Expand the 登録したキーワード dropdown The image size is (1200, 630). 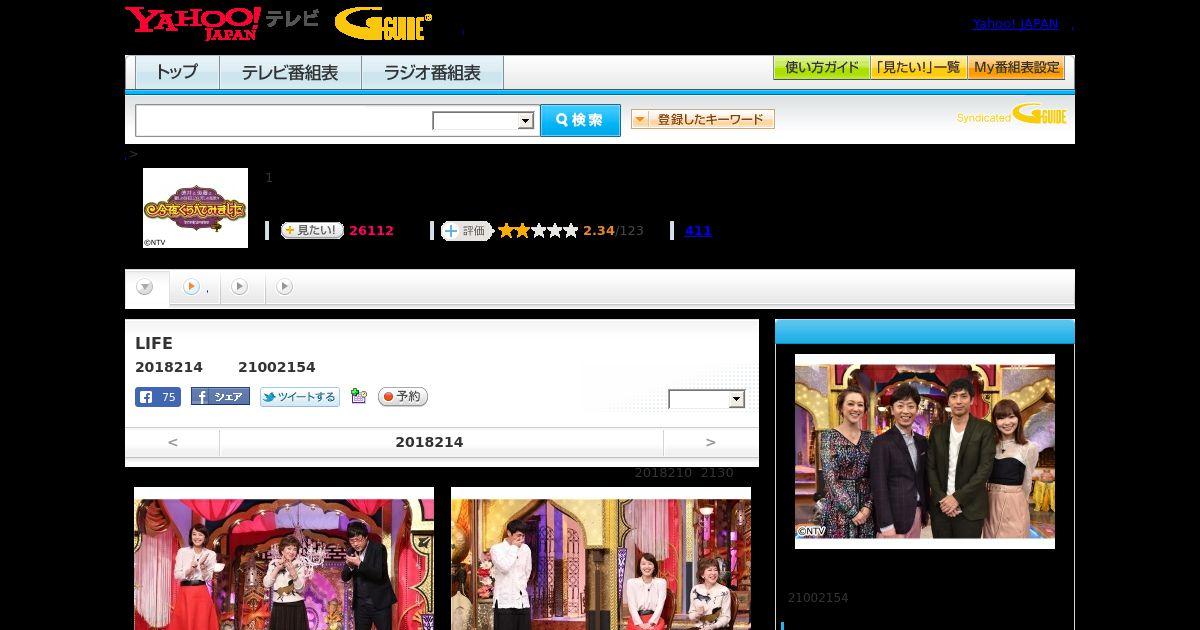tap(703, 119)
